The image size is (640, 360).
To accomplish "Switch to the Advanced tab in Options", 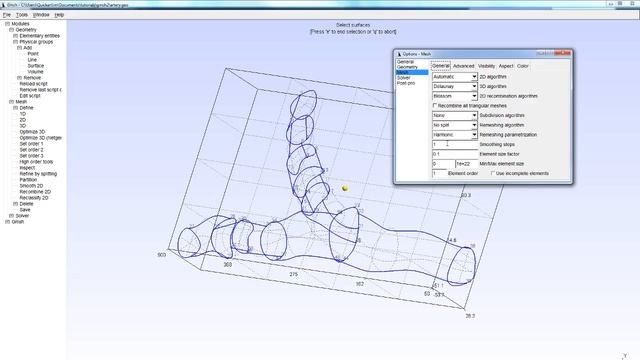I will coord(464,66).
